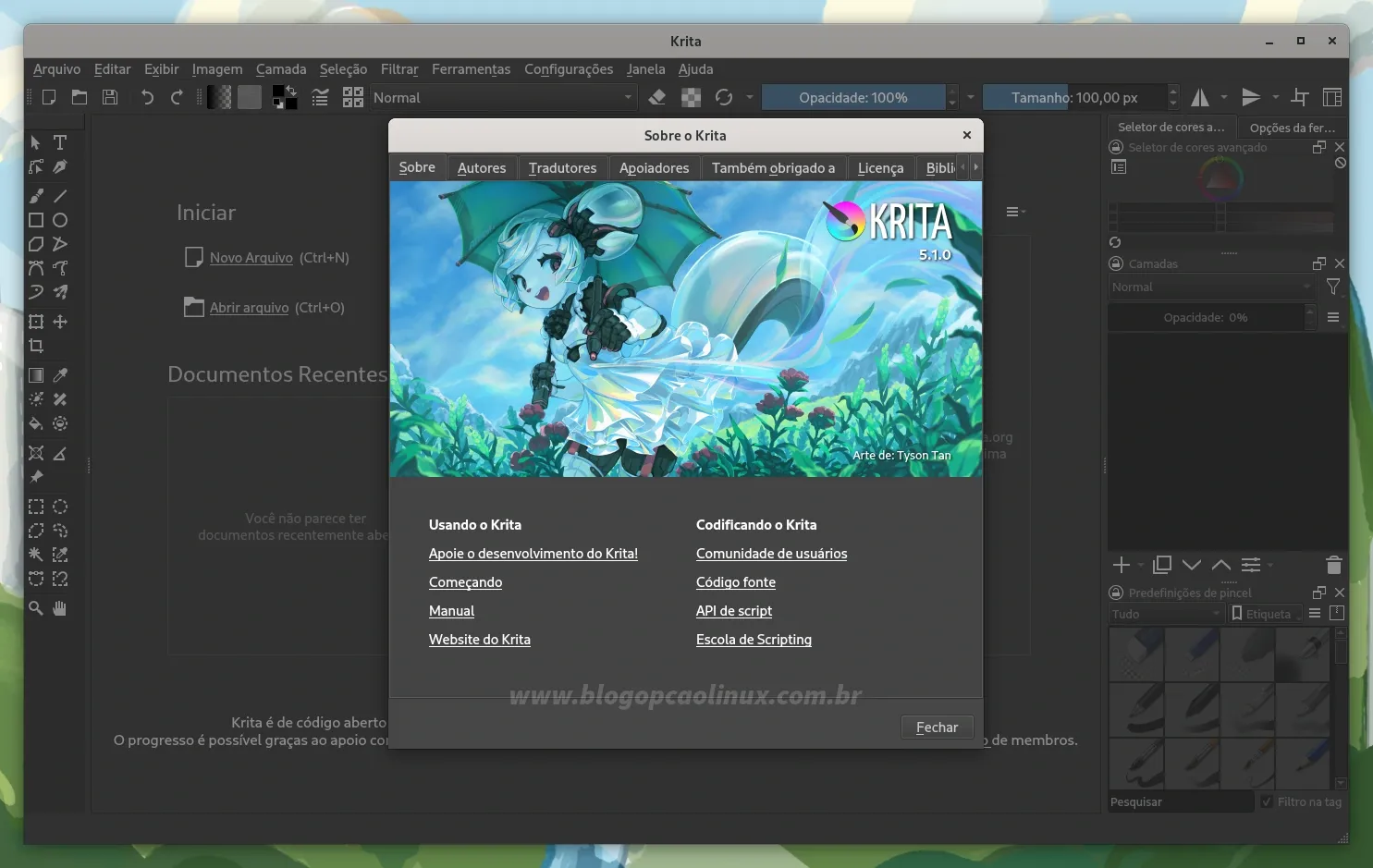Select the Rectangle tool

coord(36,220)
